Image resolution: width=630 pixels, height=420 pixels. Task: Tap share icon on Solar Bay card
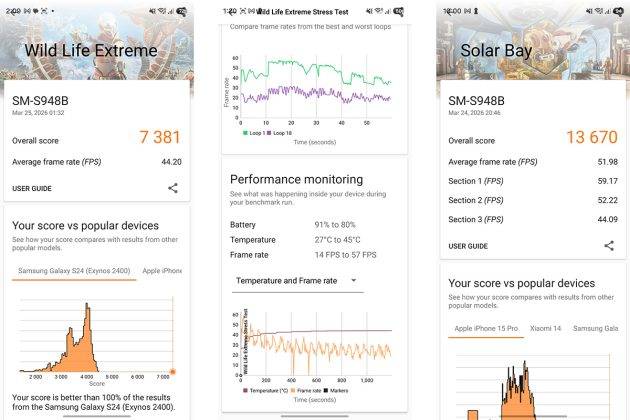tap(609, 246)
